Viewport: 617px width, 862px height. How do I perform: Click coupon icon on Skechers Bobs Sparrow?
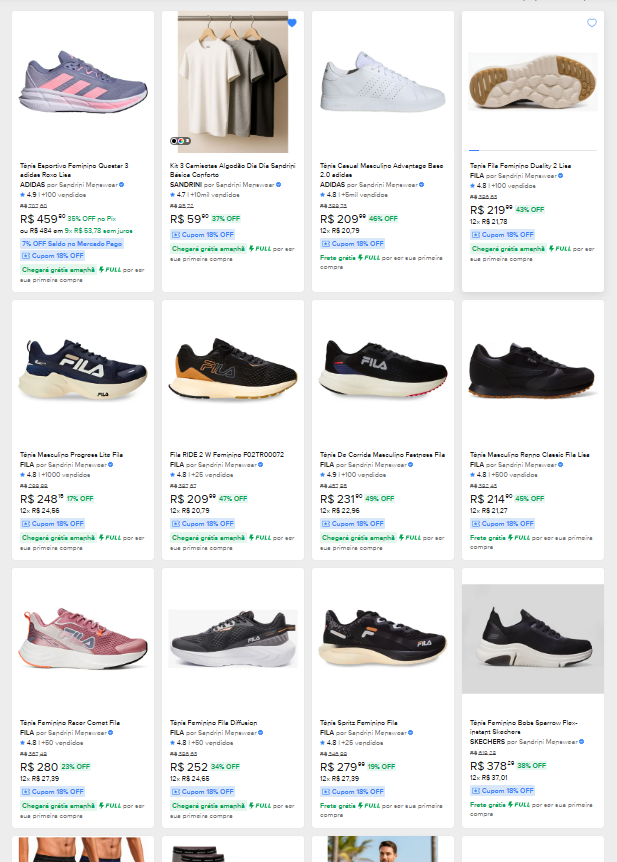476,790
